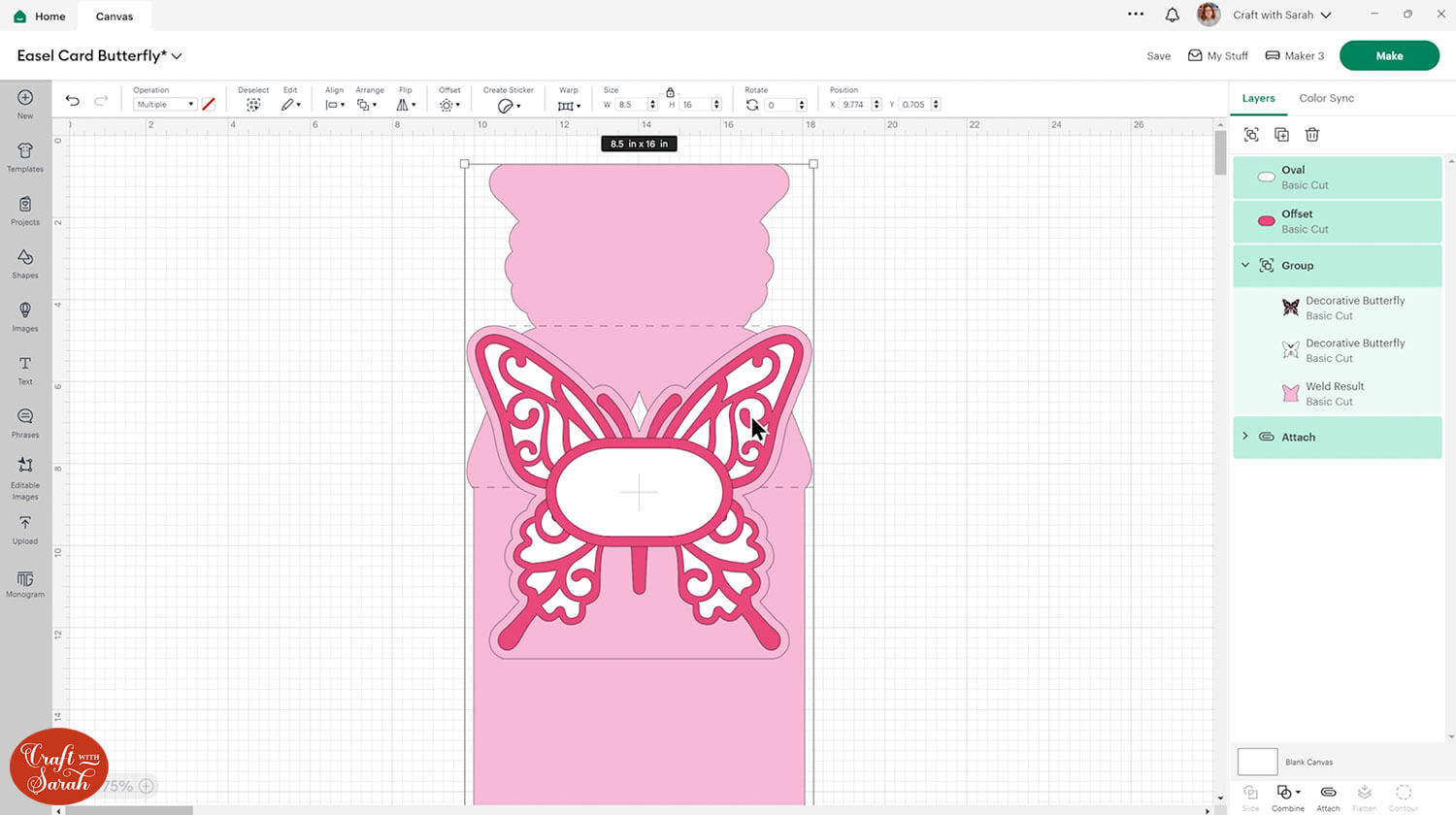Delete selected layer with trash icon

click(1311, 135)
